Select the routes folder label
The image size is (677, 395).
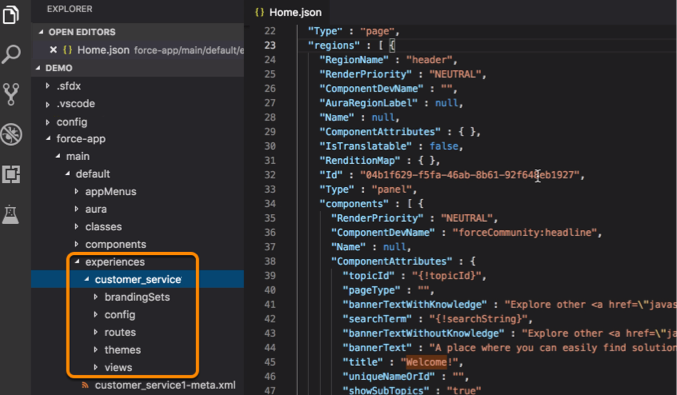pos(120,332)
